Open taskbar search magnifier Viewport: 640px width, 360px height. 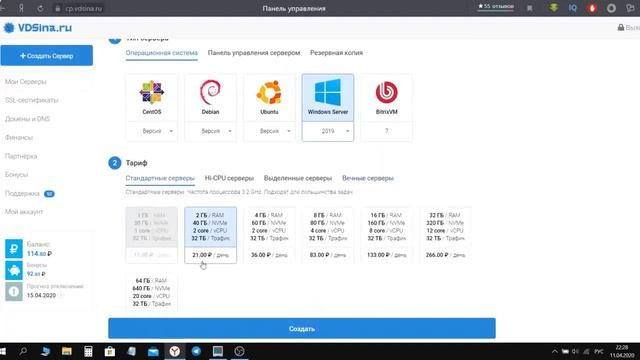(x=23, y=351)
